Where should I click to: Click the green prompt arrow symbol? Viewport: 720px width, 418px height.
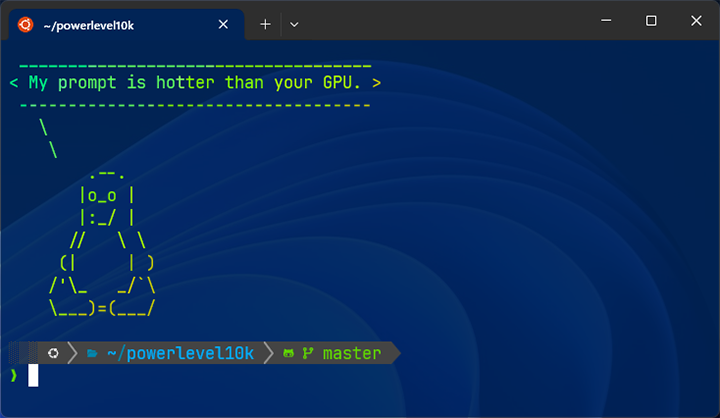(14, 375)
